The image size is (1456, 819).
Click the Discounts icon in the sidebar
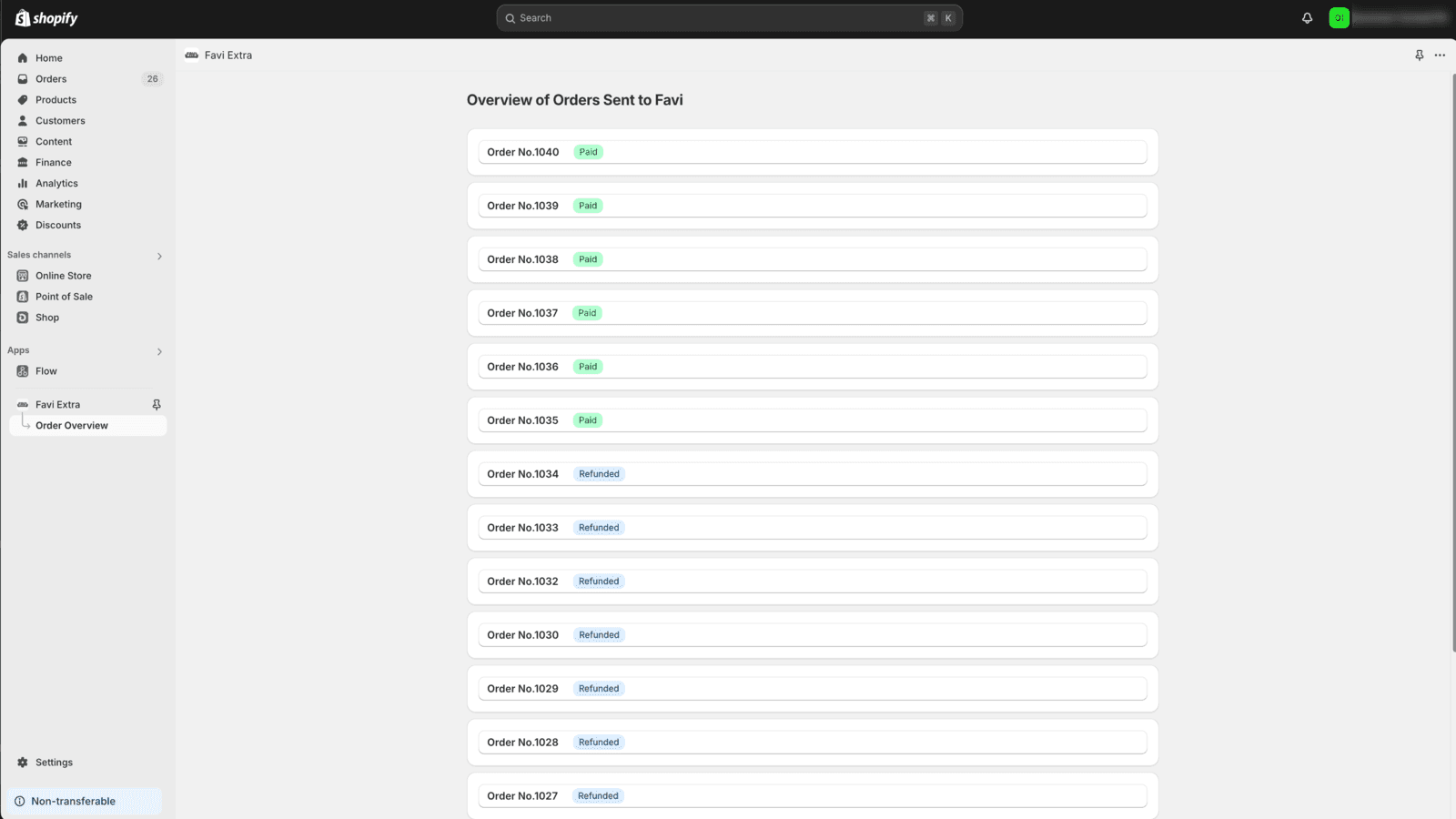click(23, 226)
